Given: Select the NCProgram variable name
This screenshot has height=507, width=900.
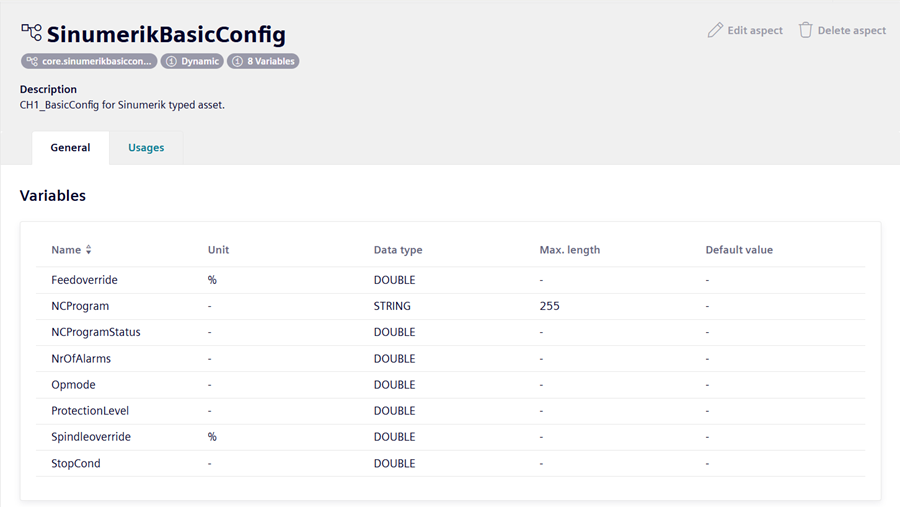Looking at the screenshot, I should pyautogui.click(x=80, y=306).
